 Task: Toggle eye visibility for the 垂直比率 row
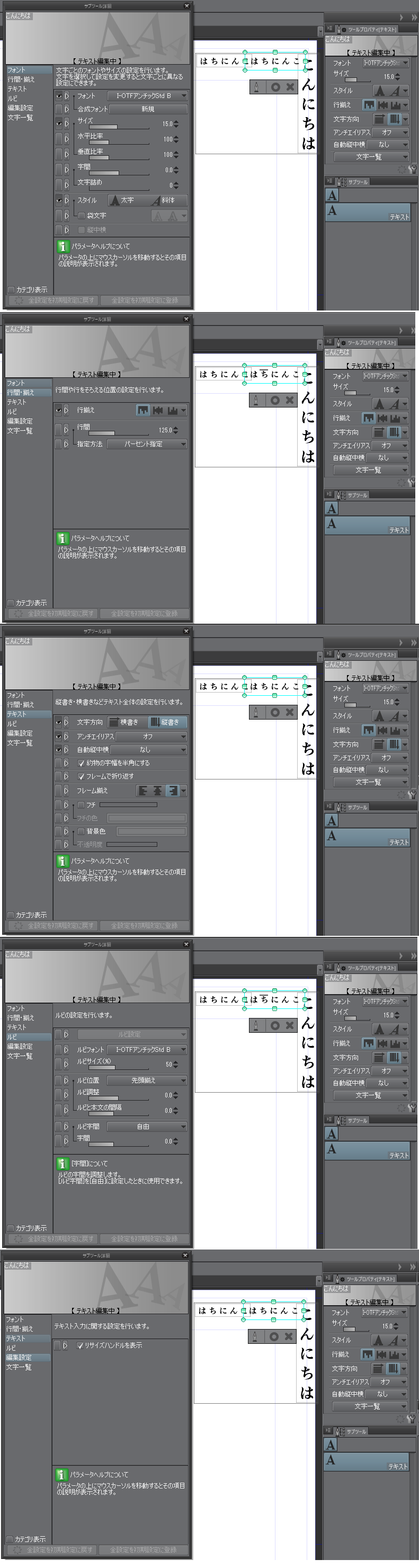point(59,154)
